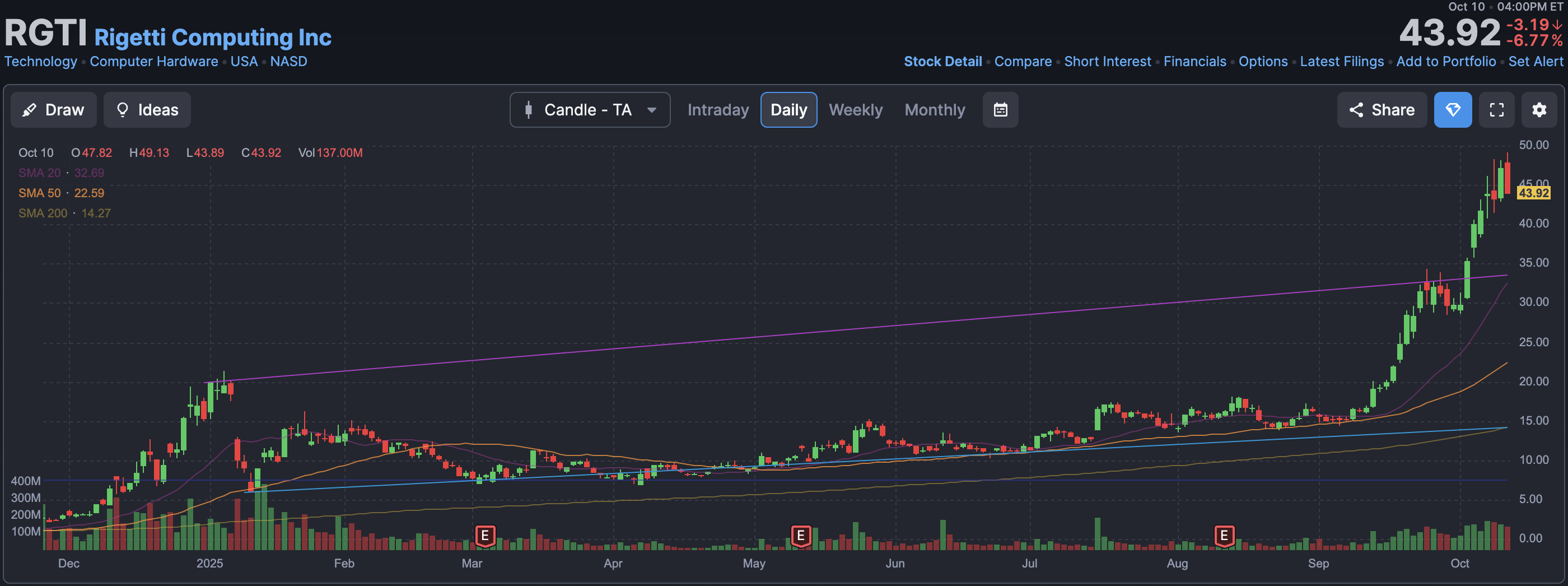The image size is (1568, 586).
Task: Click the 50.00 price axis label
Action: coord(1533,145)
